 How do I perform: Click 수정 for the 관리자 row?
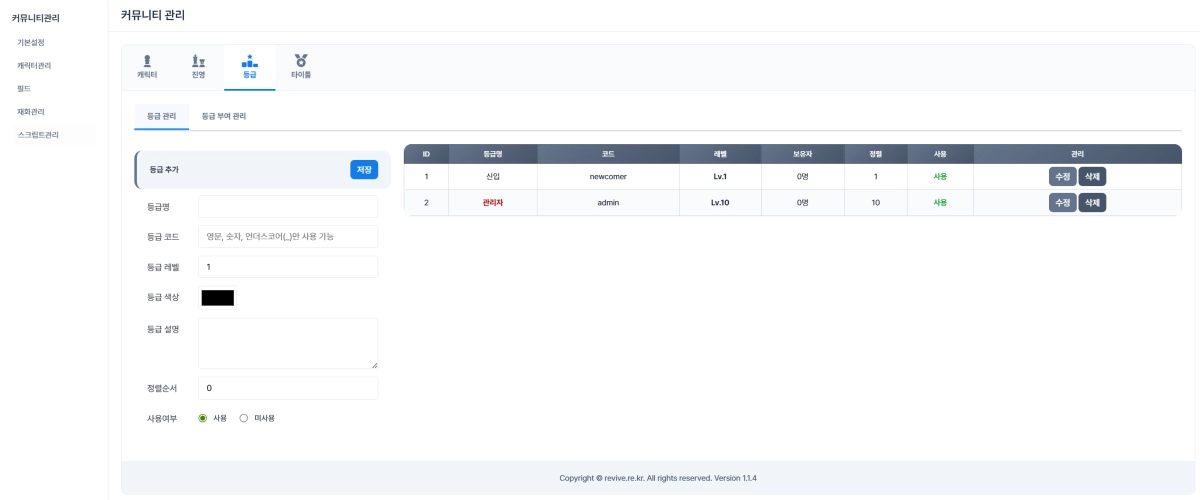pos(1062,202)
